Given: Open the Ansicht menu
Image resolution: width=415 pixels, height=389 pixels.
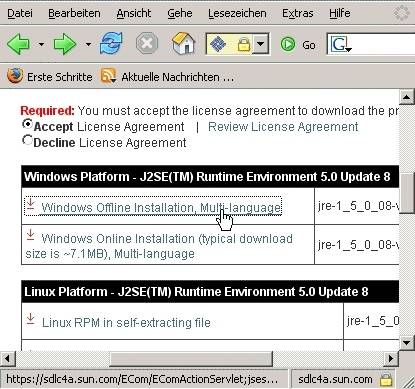Looking at the screenshot, I should tap(134, 13).
